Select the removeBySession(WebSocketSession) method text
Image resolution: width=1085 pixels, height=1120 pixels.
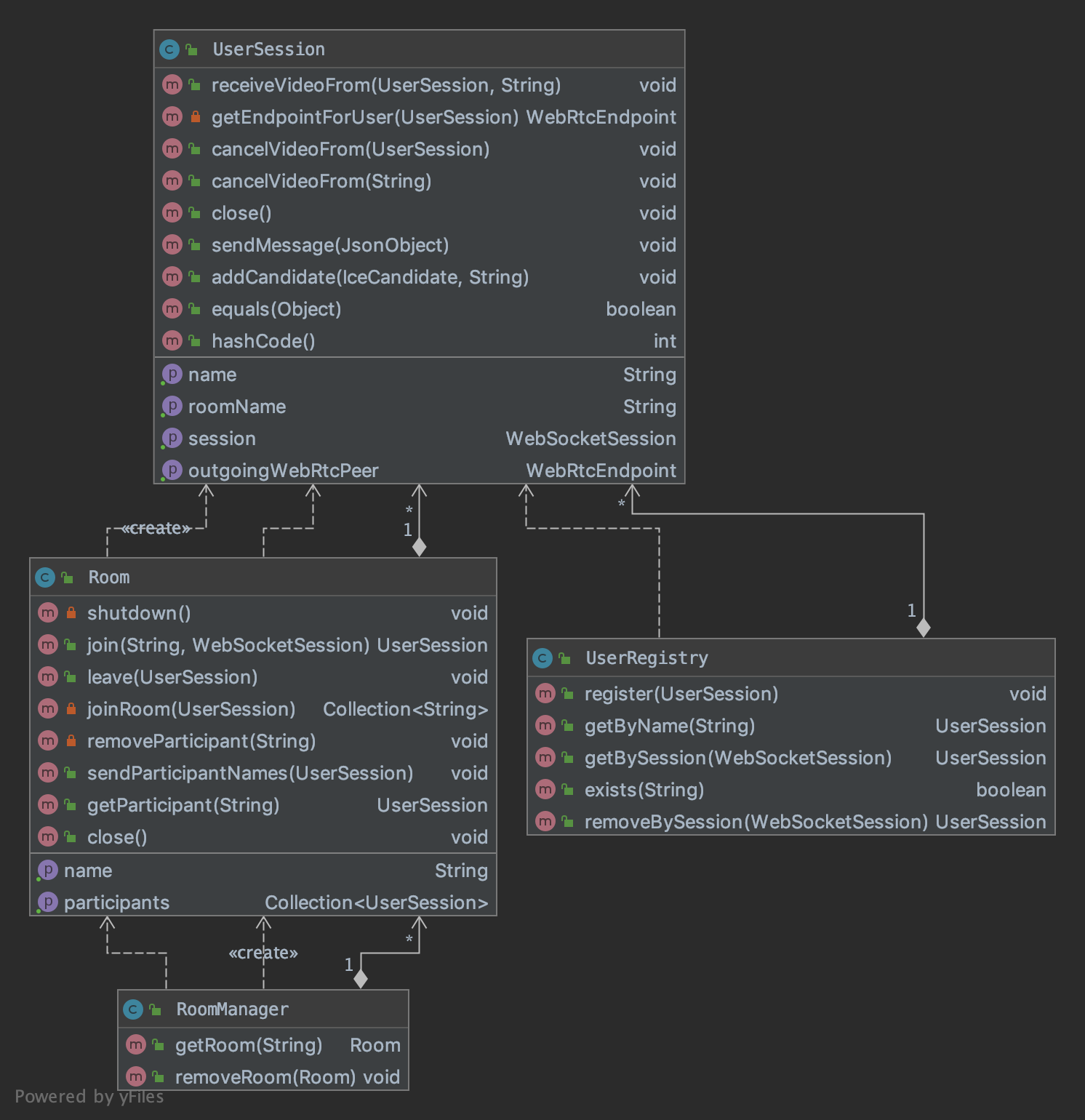pos(757,822)
